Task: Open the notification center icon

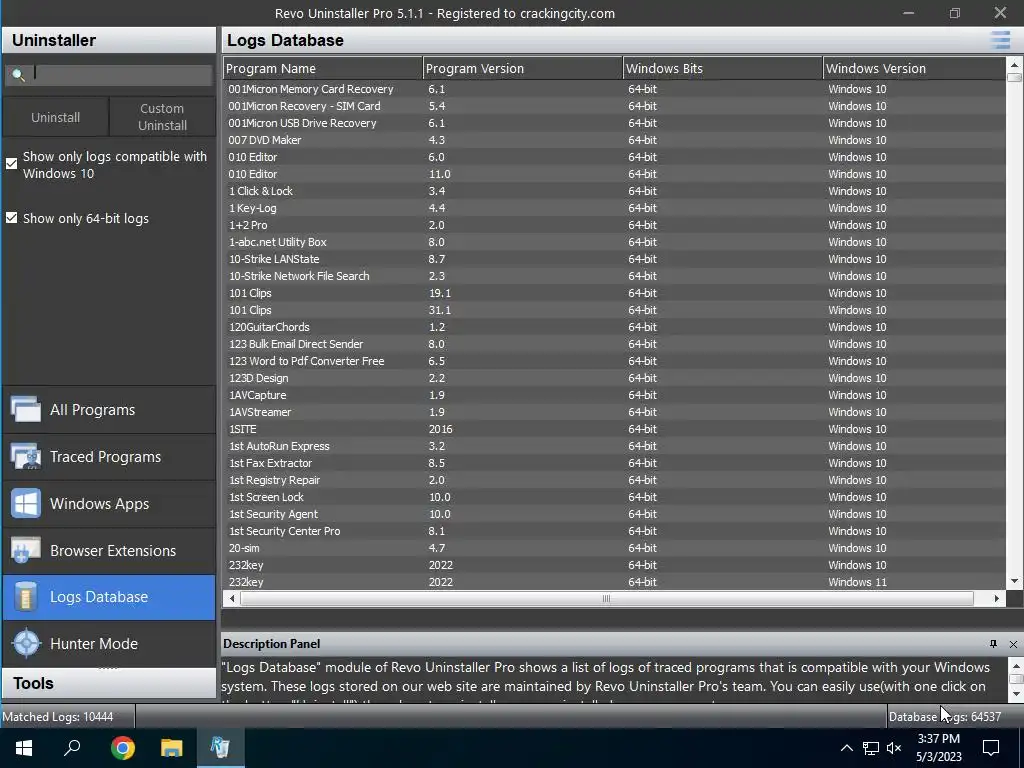Action: tap(991, 748)
